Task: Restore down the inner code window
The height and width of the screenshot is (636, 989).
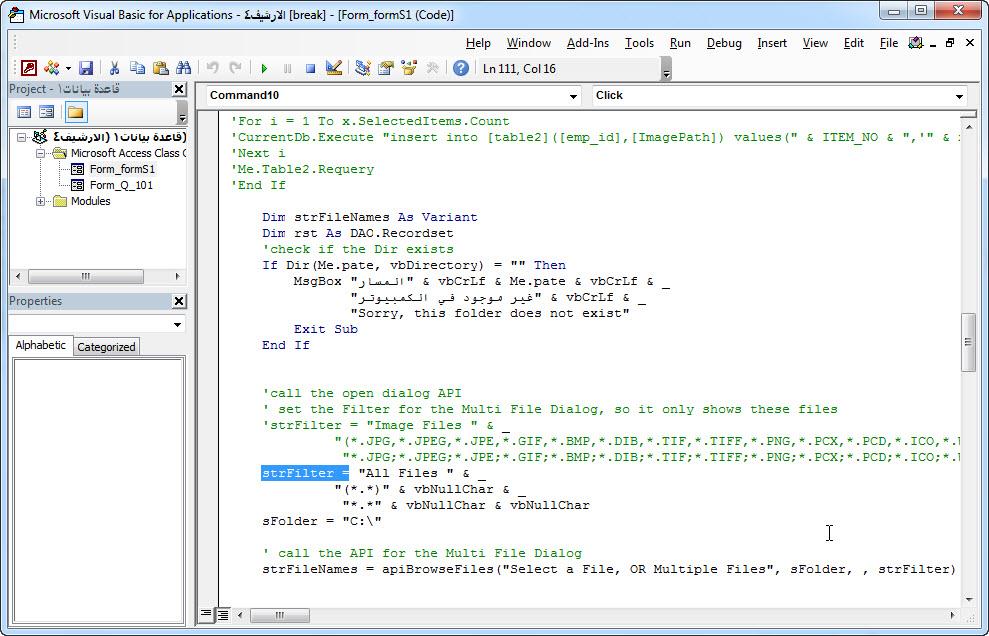Action: 950,43
